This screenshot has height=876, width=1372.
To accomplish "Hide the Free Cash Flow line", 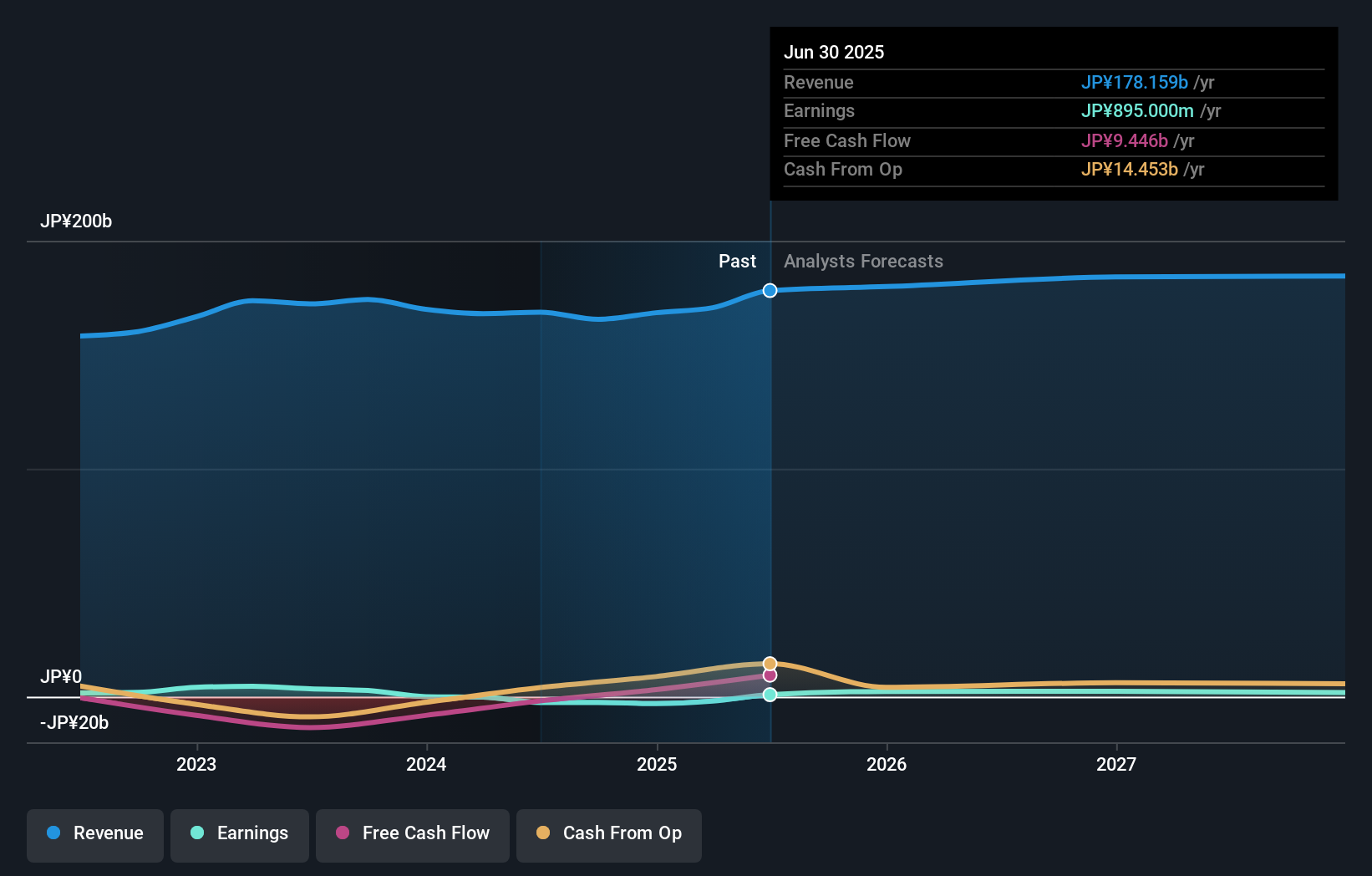I will pos(412,833).
